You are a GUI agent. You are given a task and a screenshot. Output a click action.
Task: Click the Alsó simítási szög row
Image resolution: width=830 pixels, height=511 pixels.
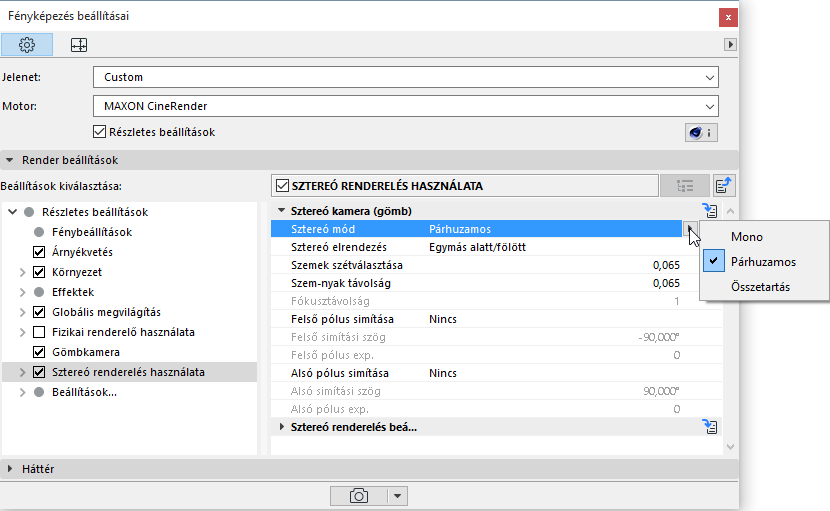[497, 391]
